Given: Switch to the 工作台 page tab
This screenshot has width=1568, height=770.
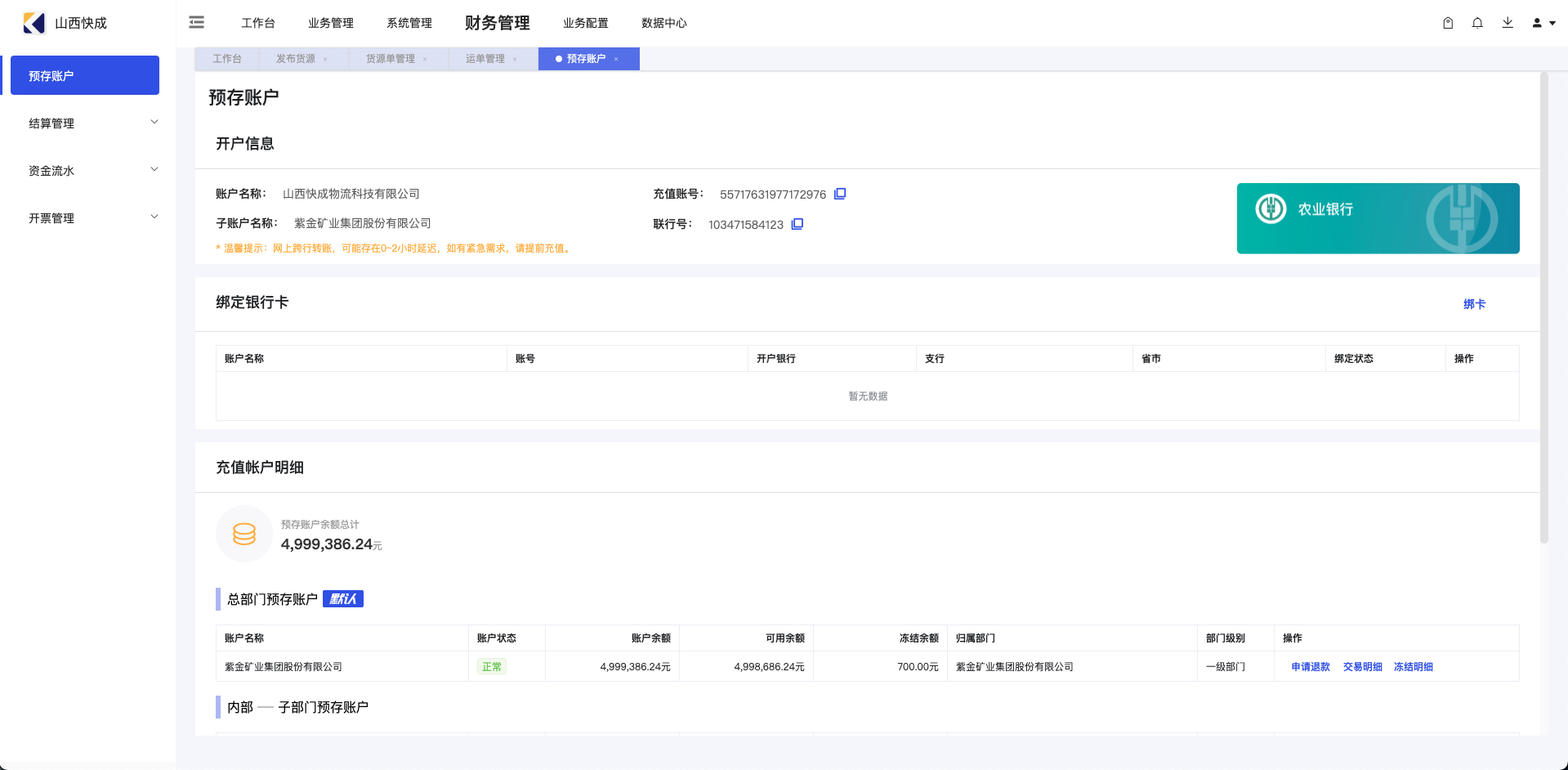Looking at the screenshot, I should pyautogui.click(x=227, y=59).
